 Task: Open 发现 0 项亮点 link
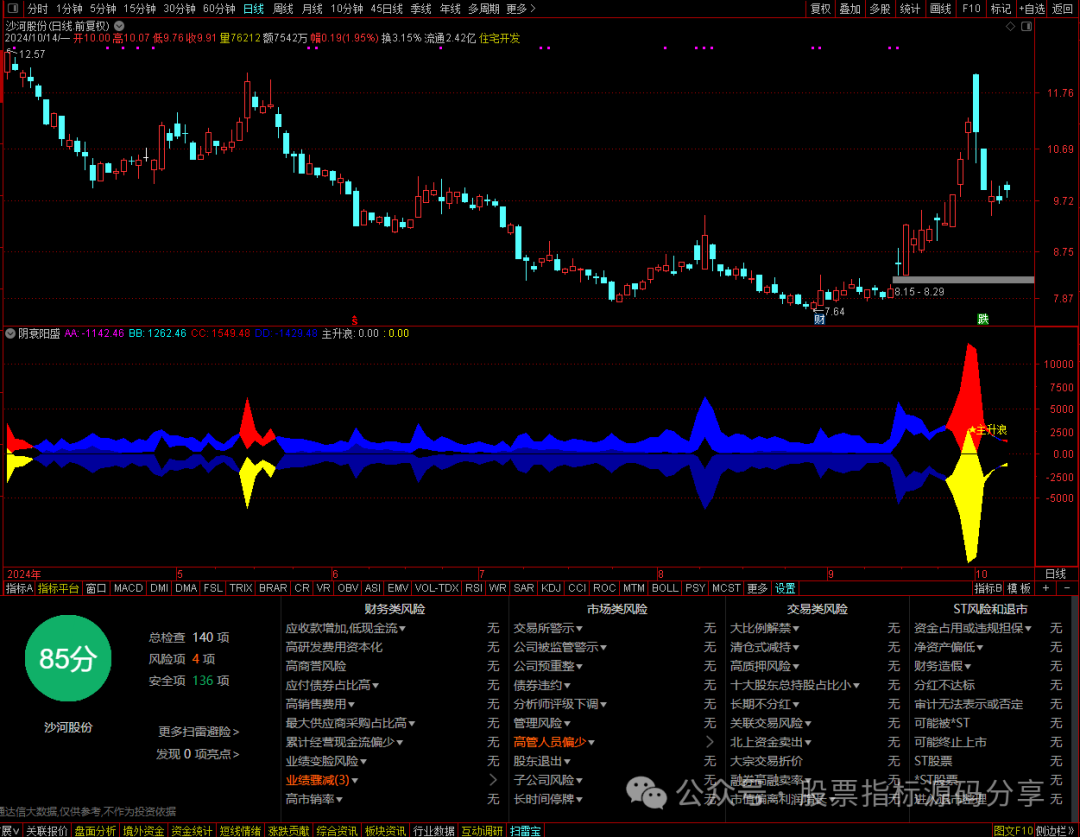point(198,754)
